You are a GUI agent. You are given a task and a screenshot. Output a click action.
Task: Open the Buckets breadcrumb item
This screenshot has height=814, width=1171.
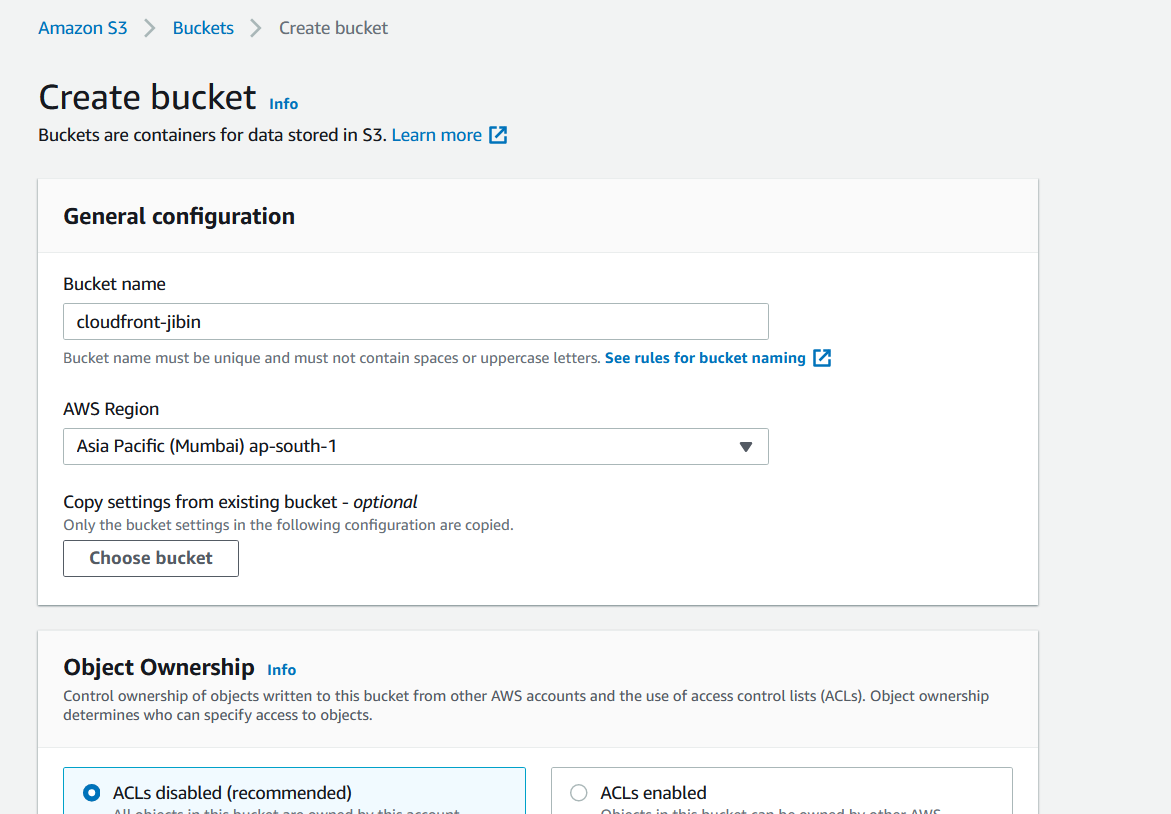[203, 28]
